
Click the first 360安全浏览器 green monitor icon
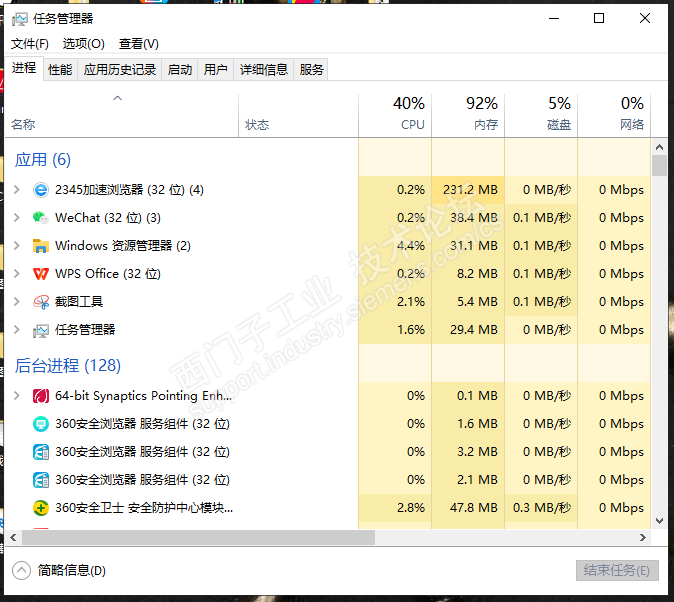point(41,424)
